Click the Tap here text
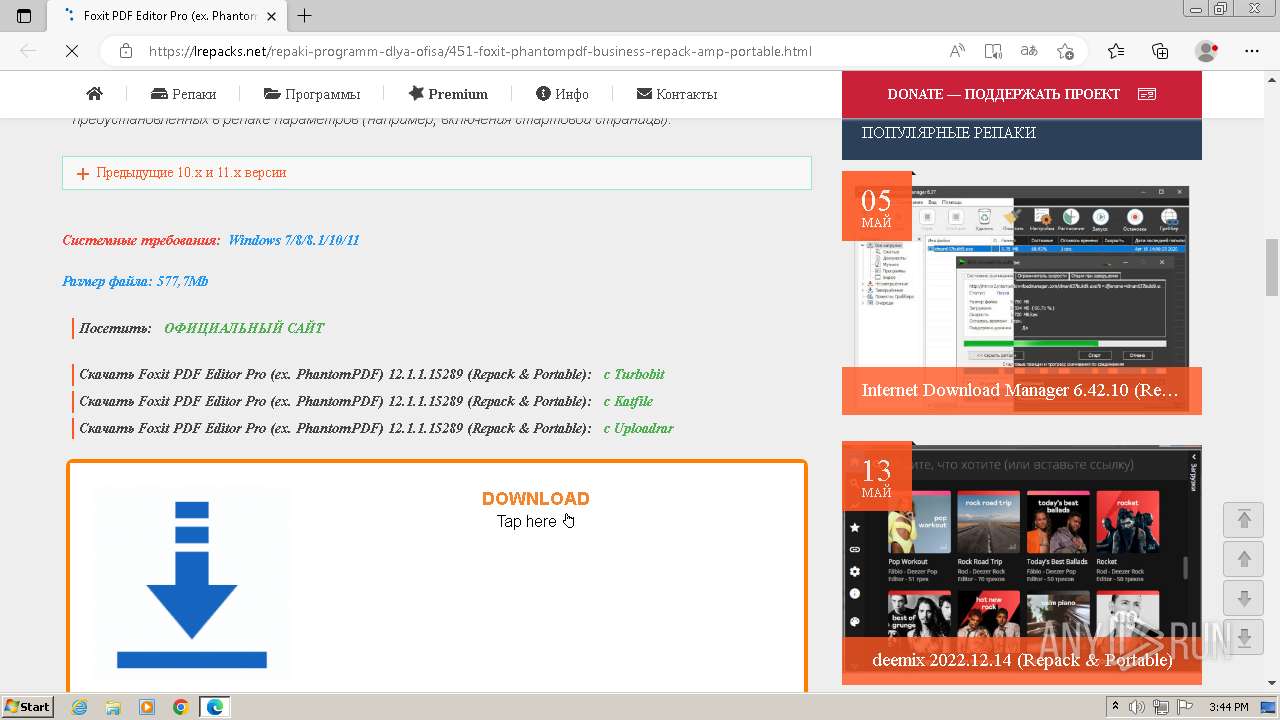This screenshot has height=720, width=1280. [526, 521]
